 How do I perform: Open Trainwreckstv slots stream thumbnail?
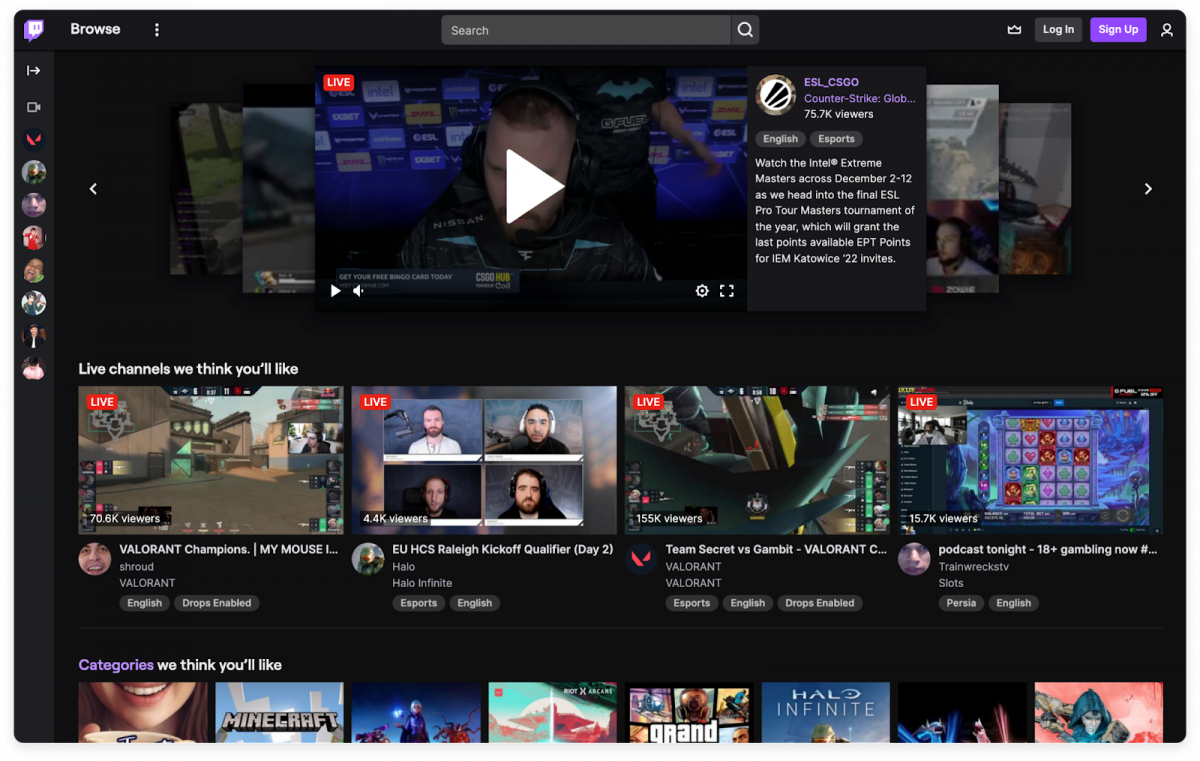point(1030,460)
